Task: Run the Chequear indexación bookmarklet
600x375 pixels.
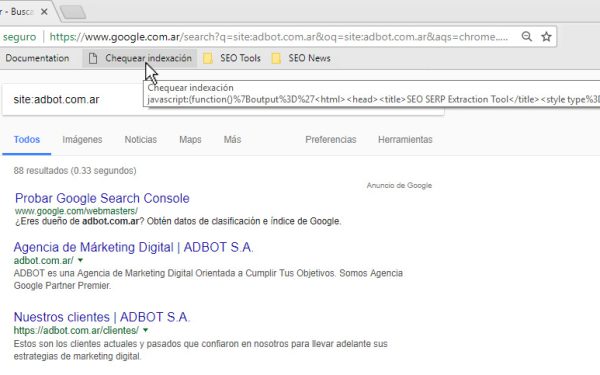Action: tap(140, 58)
